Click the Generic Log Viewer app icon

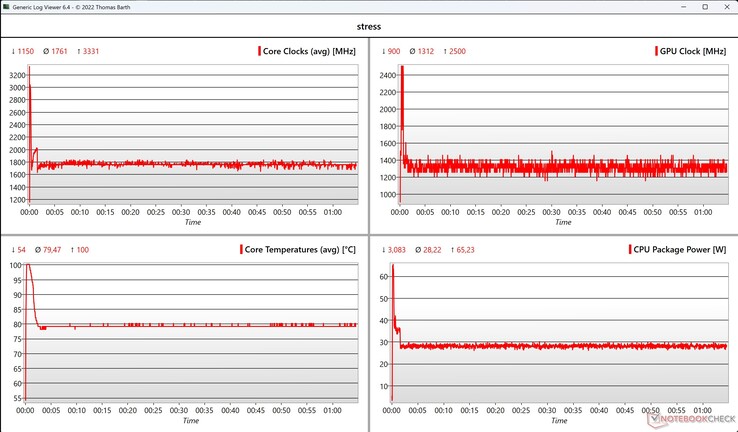(x=6, y=7)
